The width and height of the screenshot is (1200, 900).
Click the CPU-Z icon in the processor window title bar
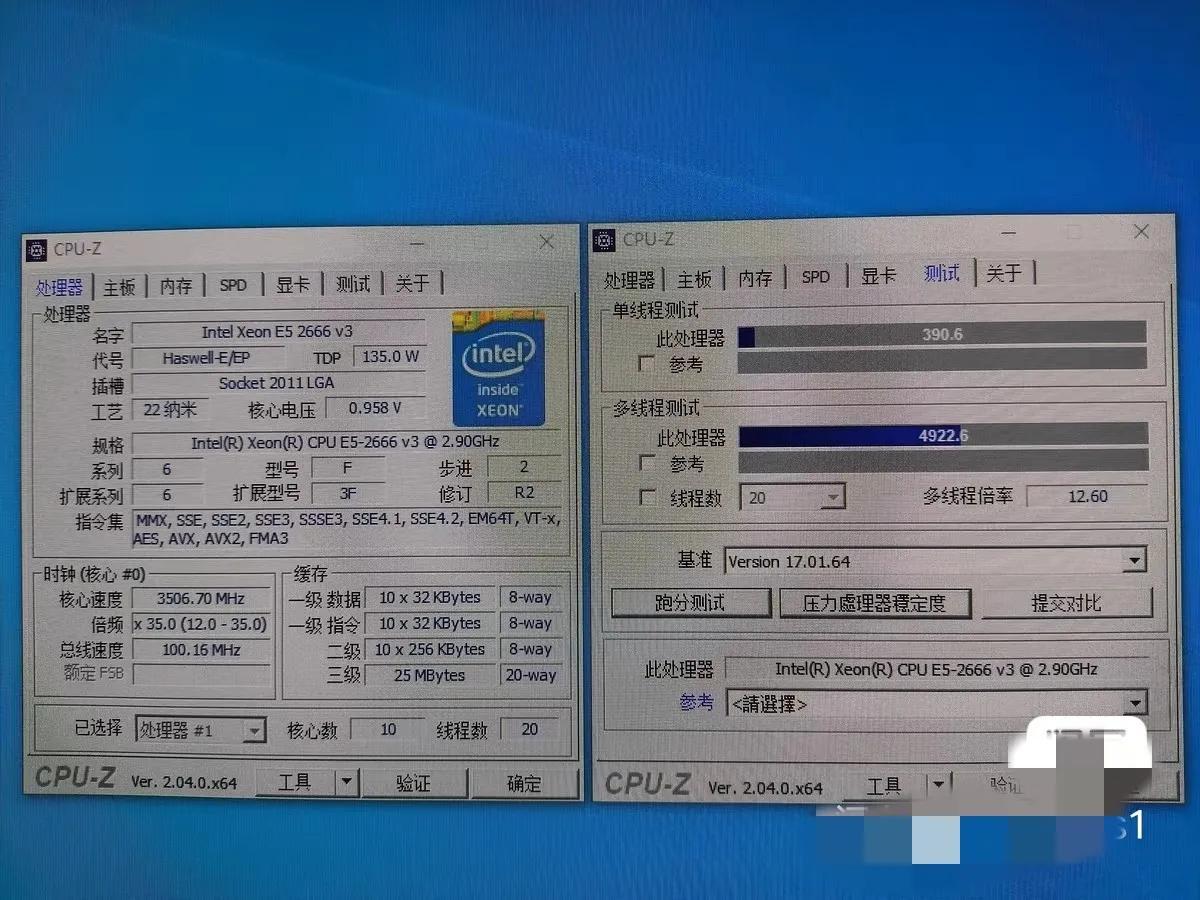37,249
